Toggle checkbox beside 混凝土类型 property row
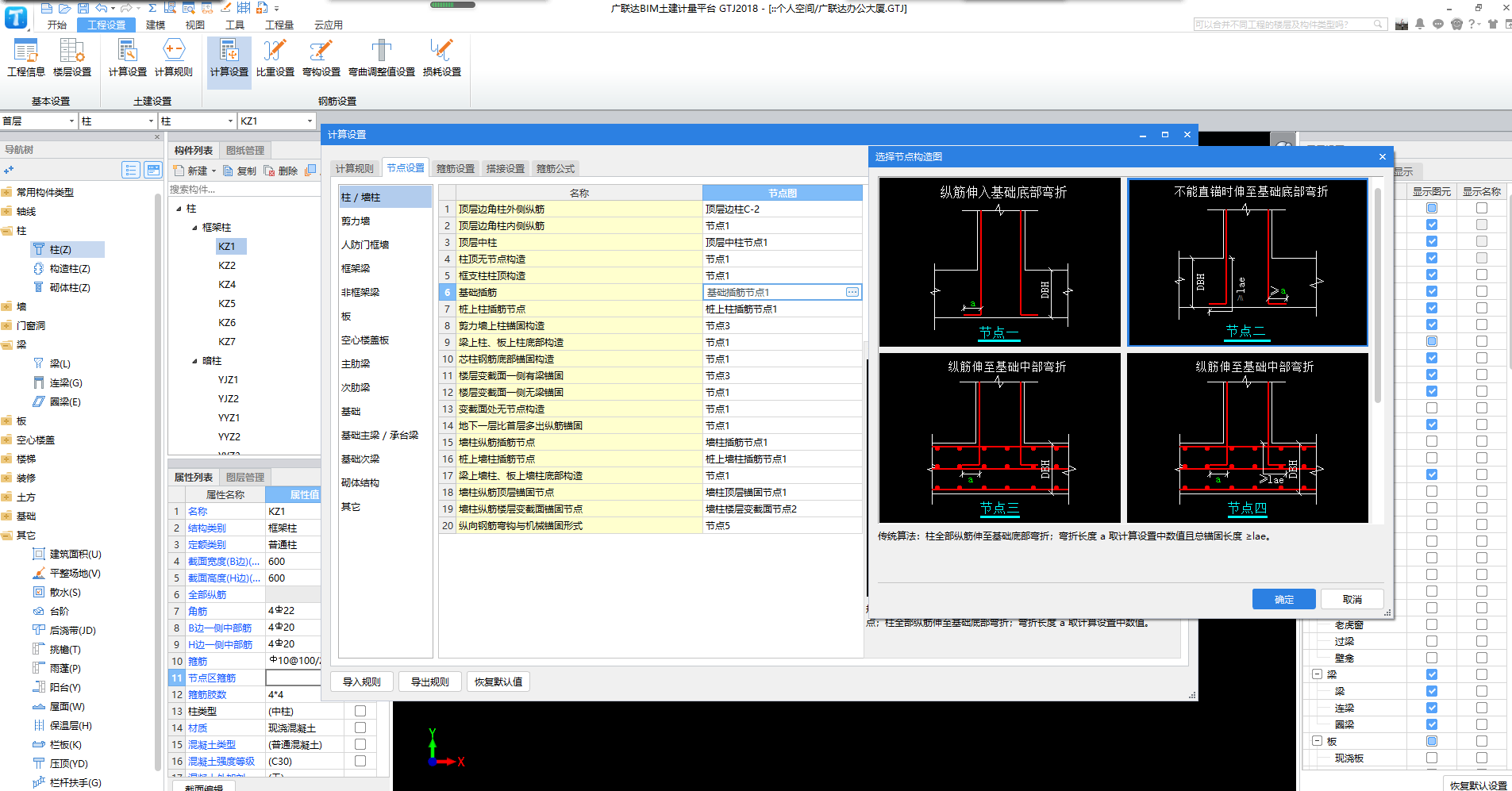This screenshot has width=1512, height=791. 360,744
